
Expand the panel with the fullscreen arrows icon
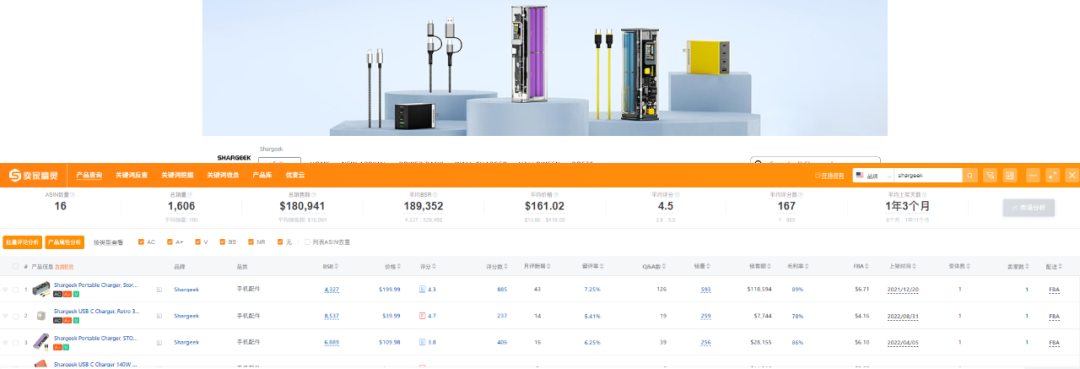[x=1052, y=176]
